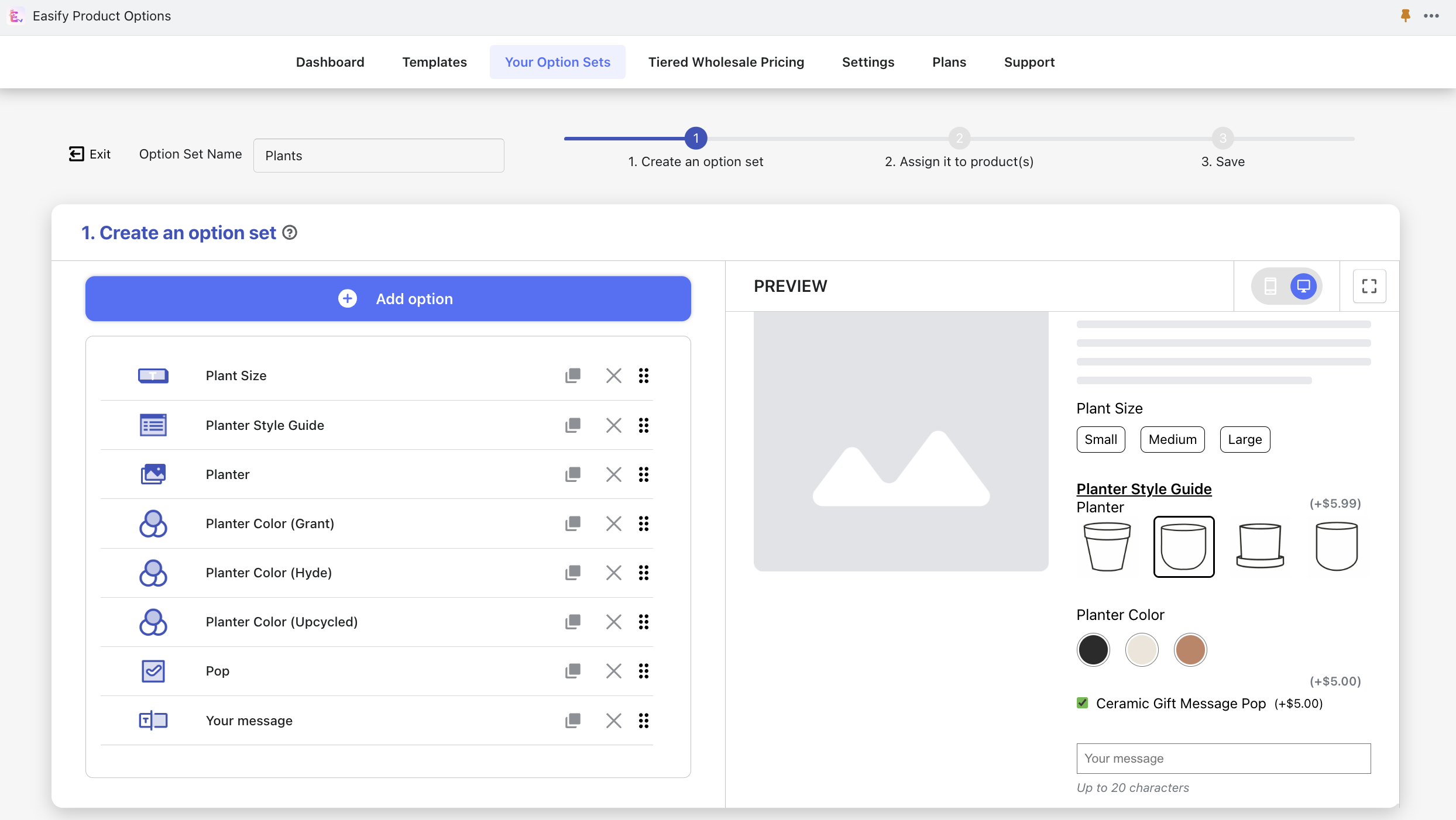Click the duplicate icon next to Planter

[572, 474]
